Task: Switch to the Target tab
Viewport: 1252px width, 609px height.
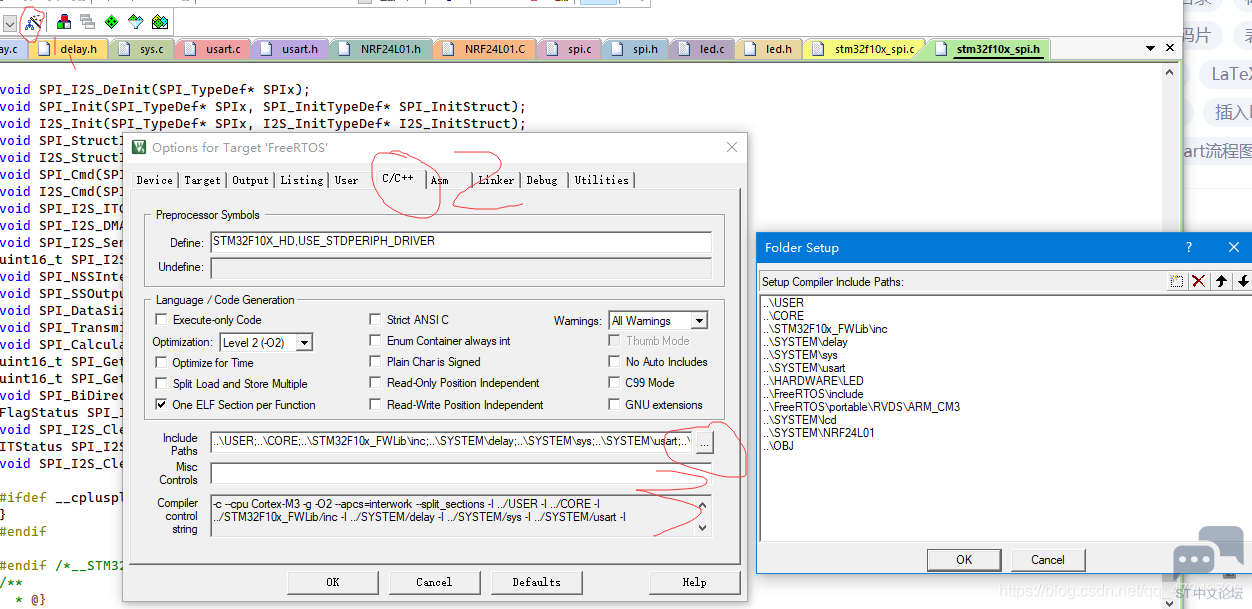Action: point(202,180)
